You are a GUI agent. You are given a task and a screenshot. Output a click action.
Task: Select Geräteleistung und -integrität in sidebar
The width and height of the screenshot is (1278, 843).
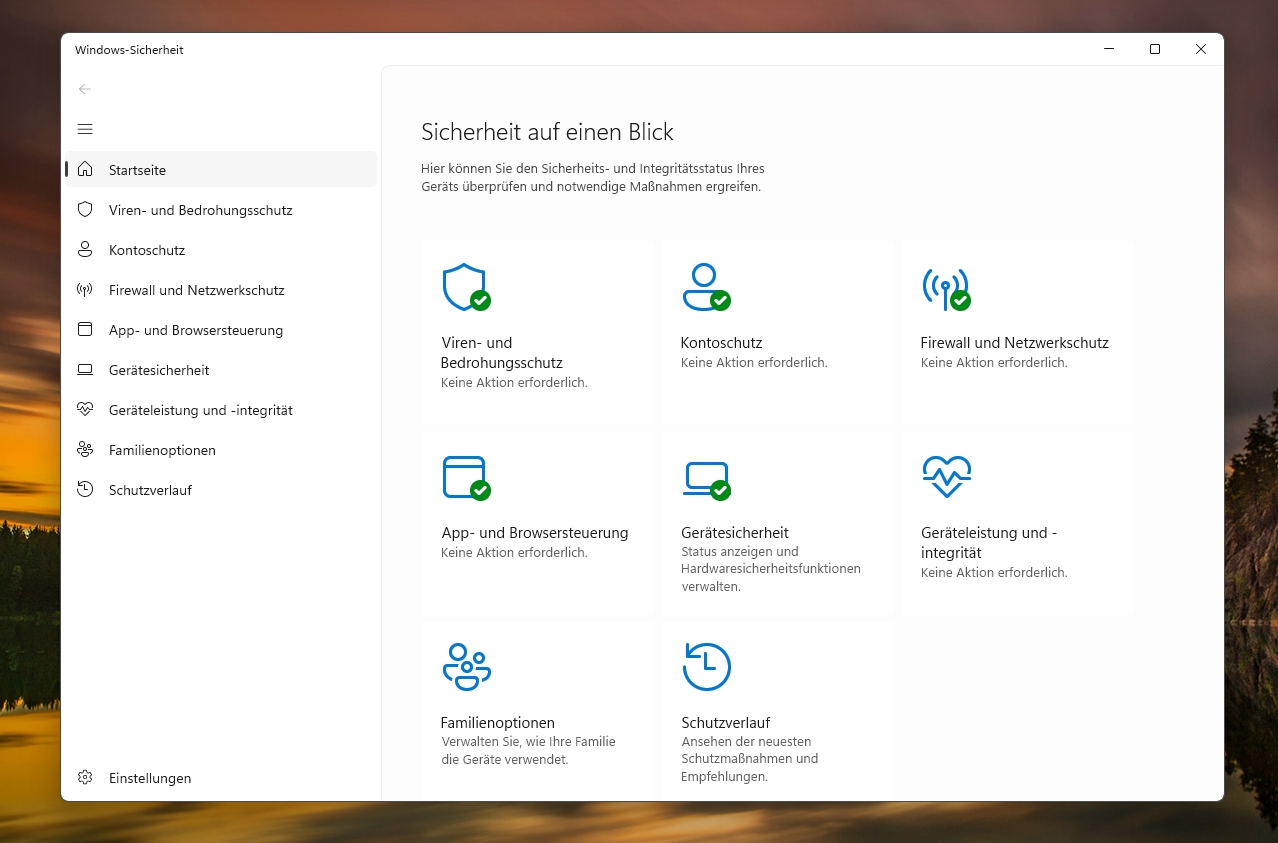(200, 410)
